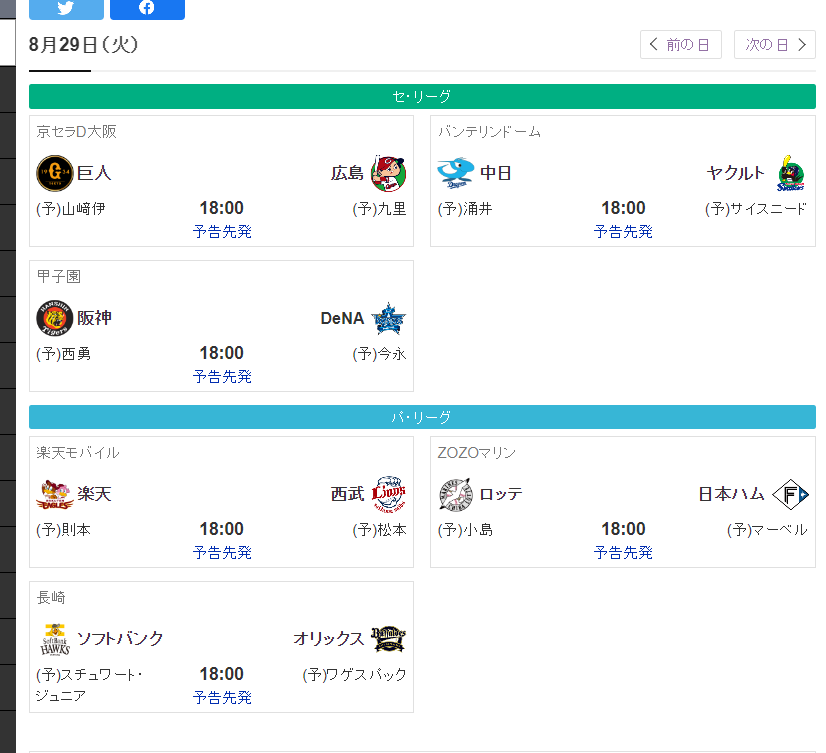Click the Giants (巨人) team logo
826x753 pixels.
click(x=55, y=173)
